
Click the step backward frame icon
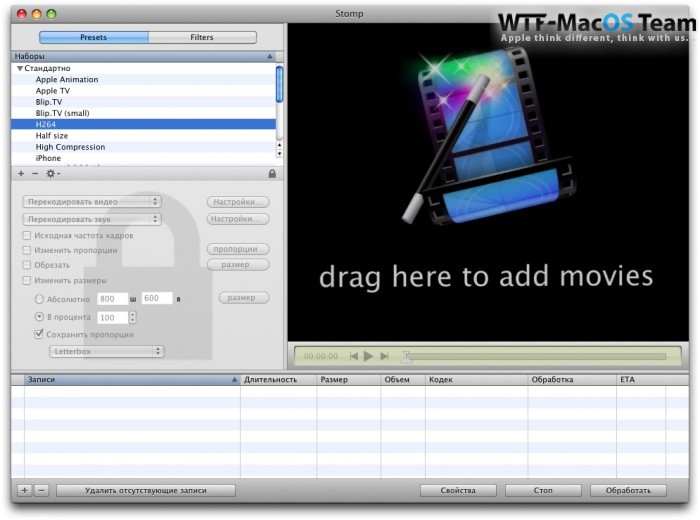[354, 356]
